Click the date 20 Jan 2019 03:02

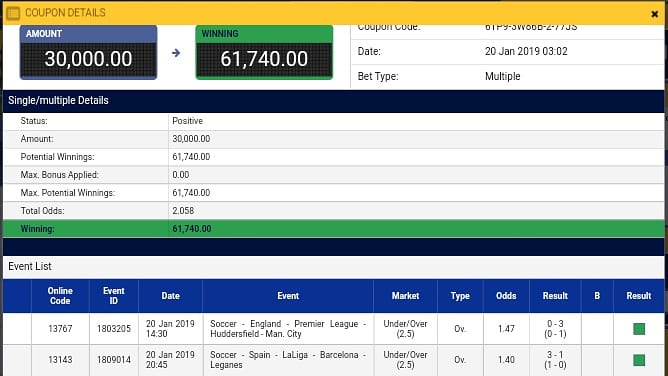point(526,52)
